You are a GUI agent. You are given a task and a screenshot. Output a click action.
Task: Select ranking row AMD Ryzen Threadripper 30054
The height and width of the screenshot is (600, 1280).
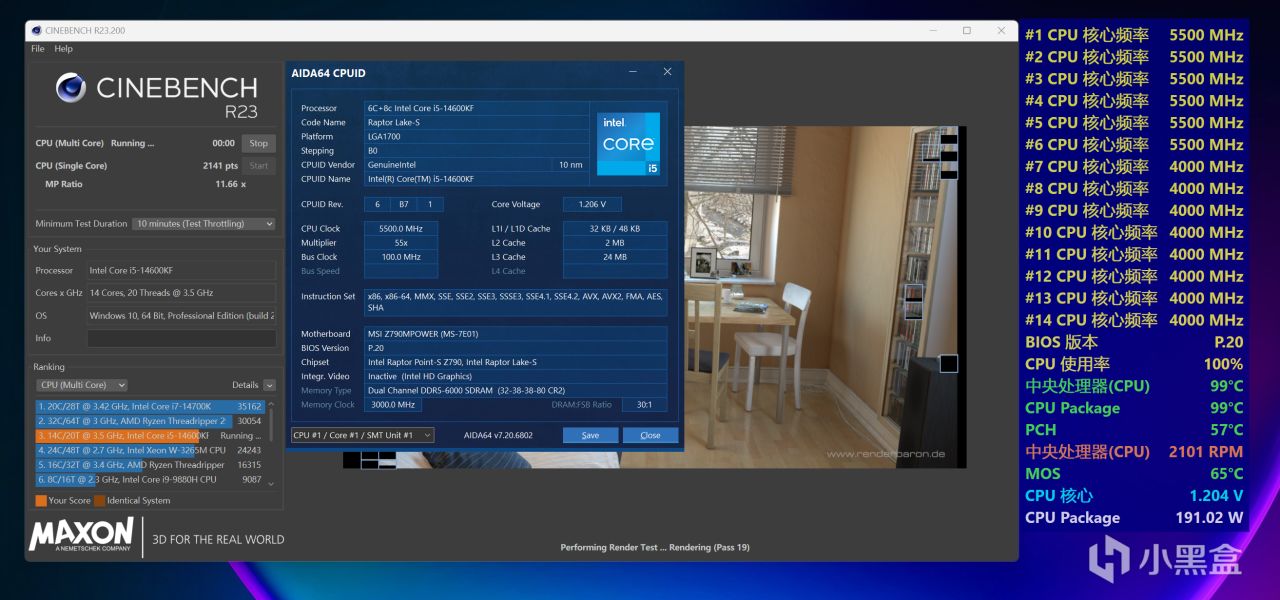(x=149, y=421)
